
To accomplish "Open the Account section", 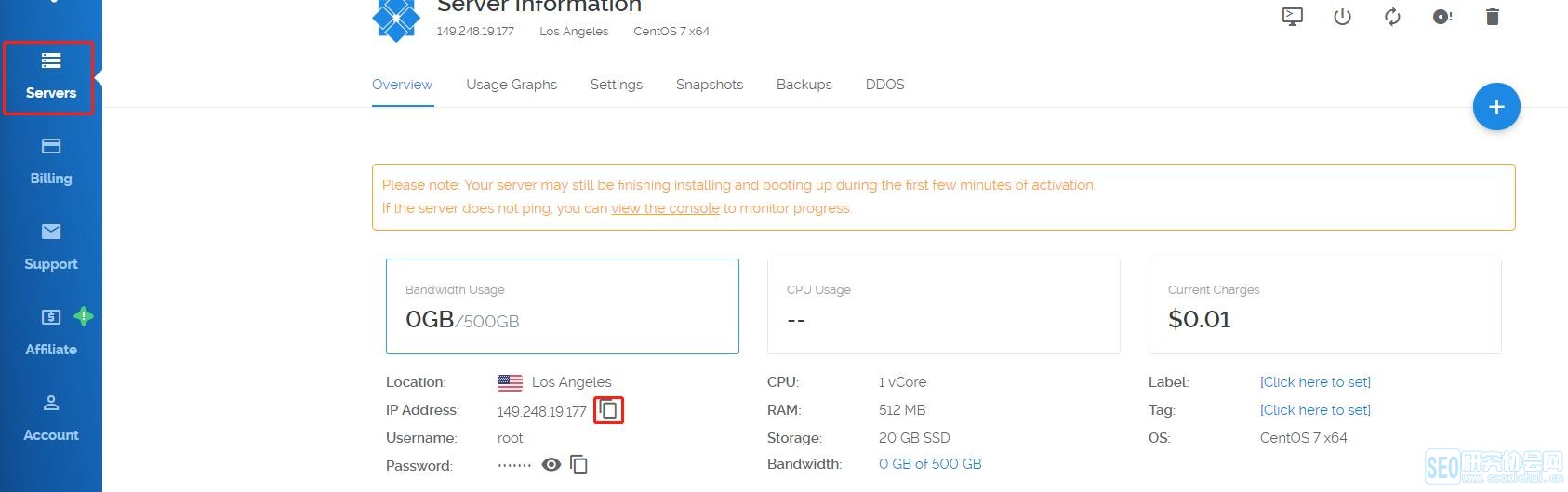I will pos(51,419).
